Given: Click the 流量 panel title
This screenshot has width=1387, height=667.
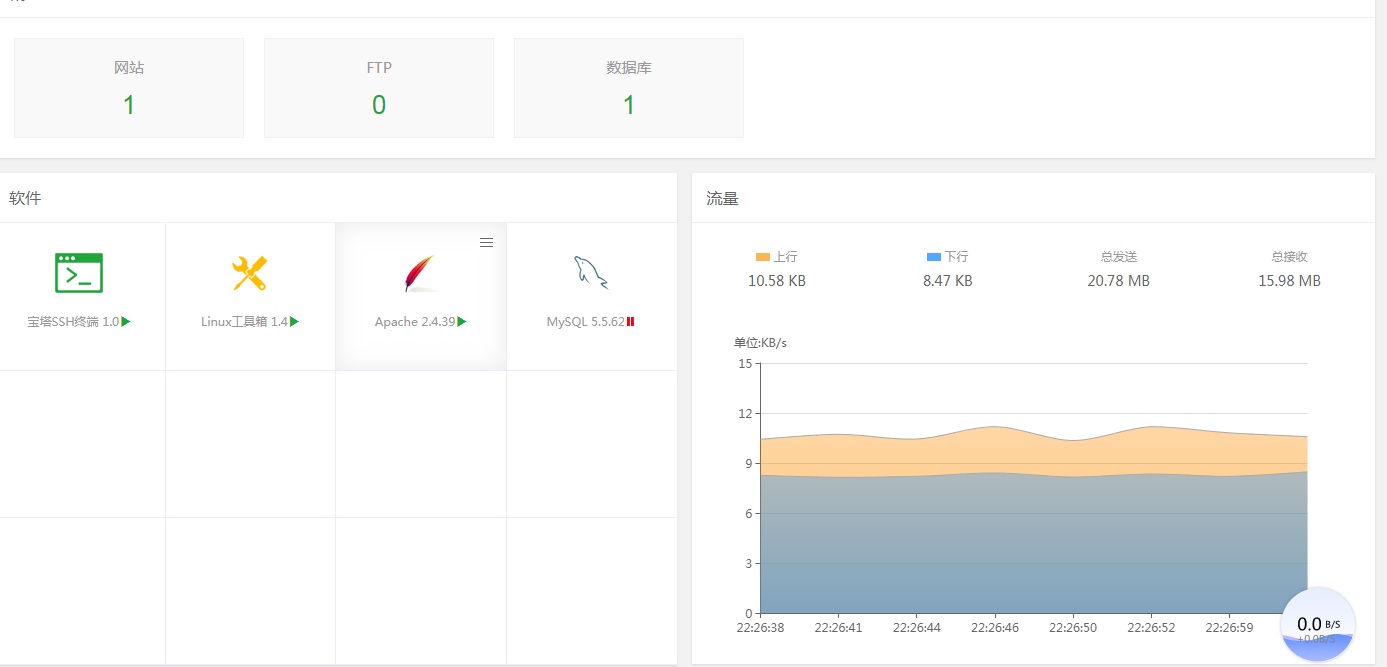Looking at the screenshot, I should click(722, 198).
